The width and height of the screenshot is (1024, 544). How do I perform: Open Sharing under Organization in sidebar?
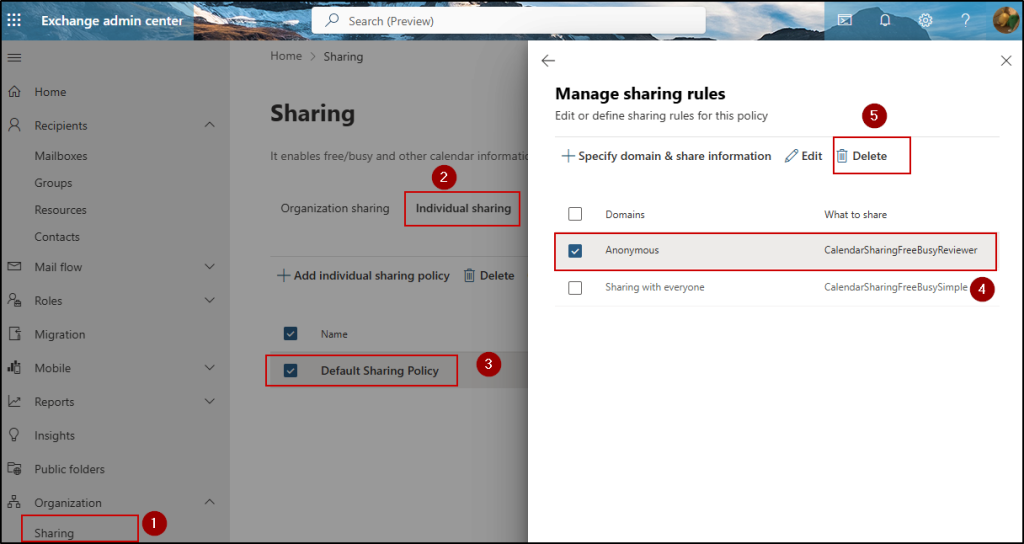click(x=54, y=533)
